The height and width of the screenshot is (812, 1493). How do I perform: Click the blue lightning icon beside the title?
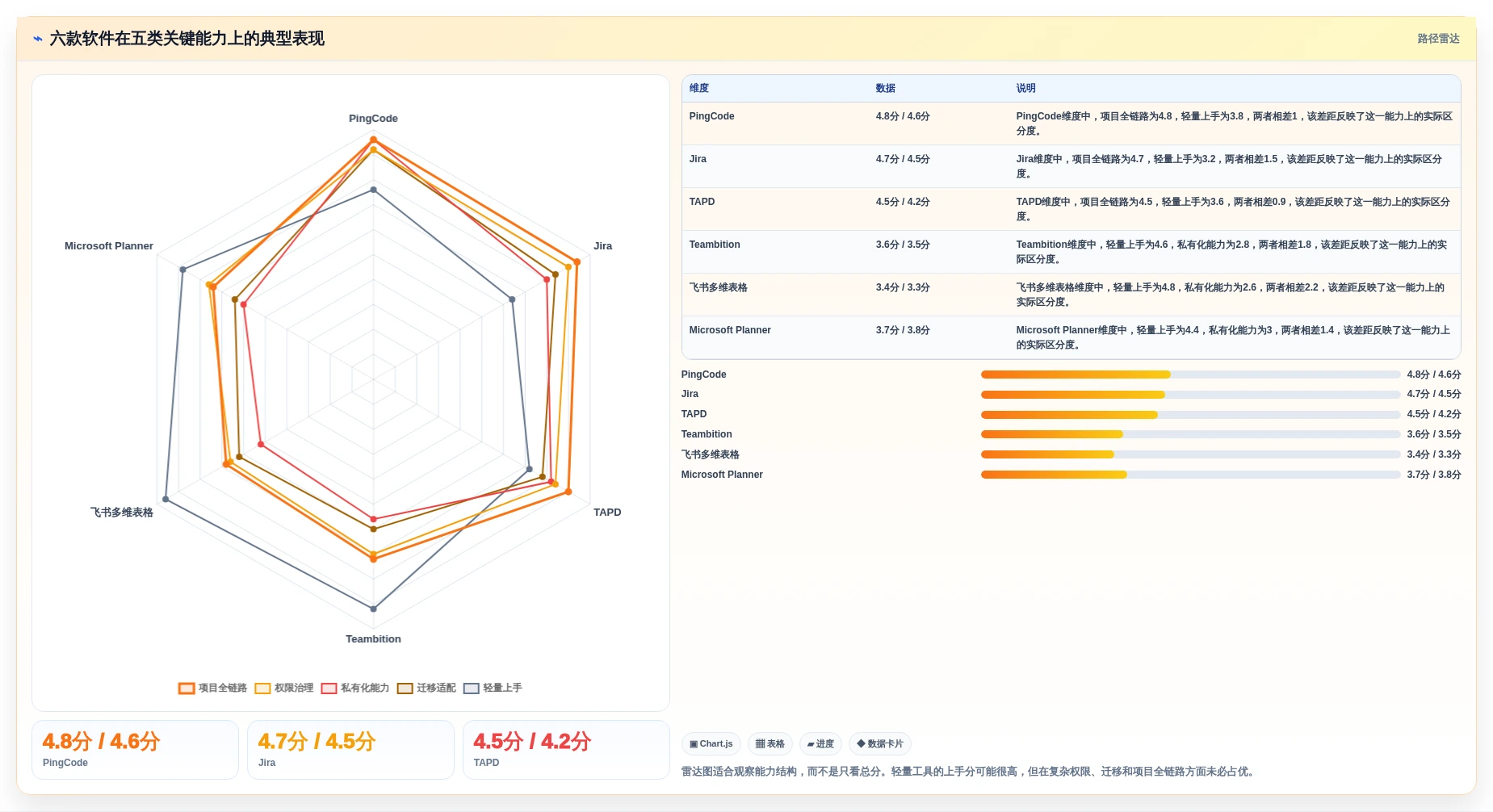coord(38,39)
